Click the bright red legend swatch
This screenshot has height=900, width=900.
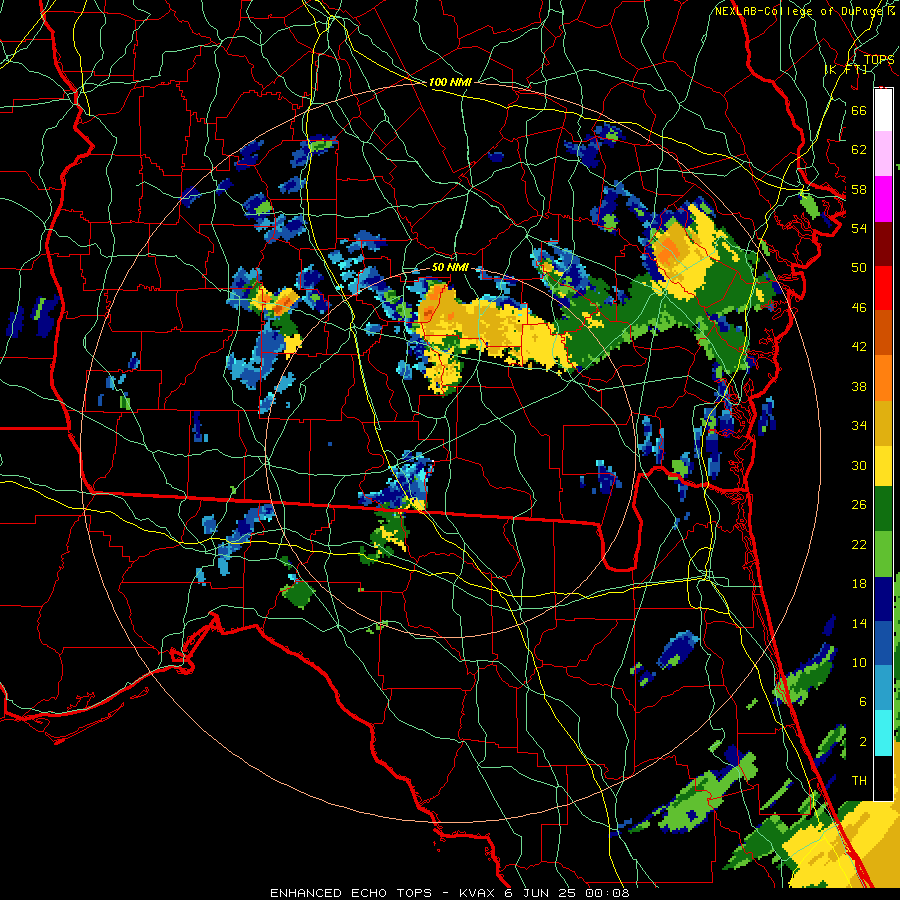click(883, 288)
